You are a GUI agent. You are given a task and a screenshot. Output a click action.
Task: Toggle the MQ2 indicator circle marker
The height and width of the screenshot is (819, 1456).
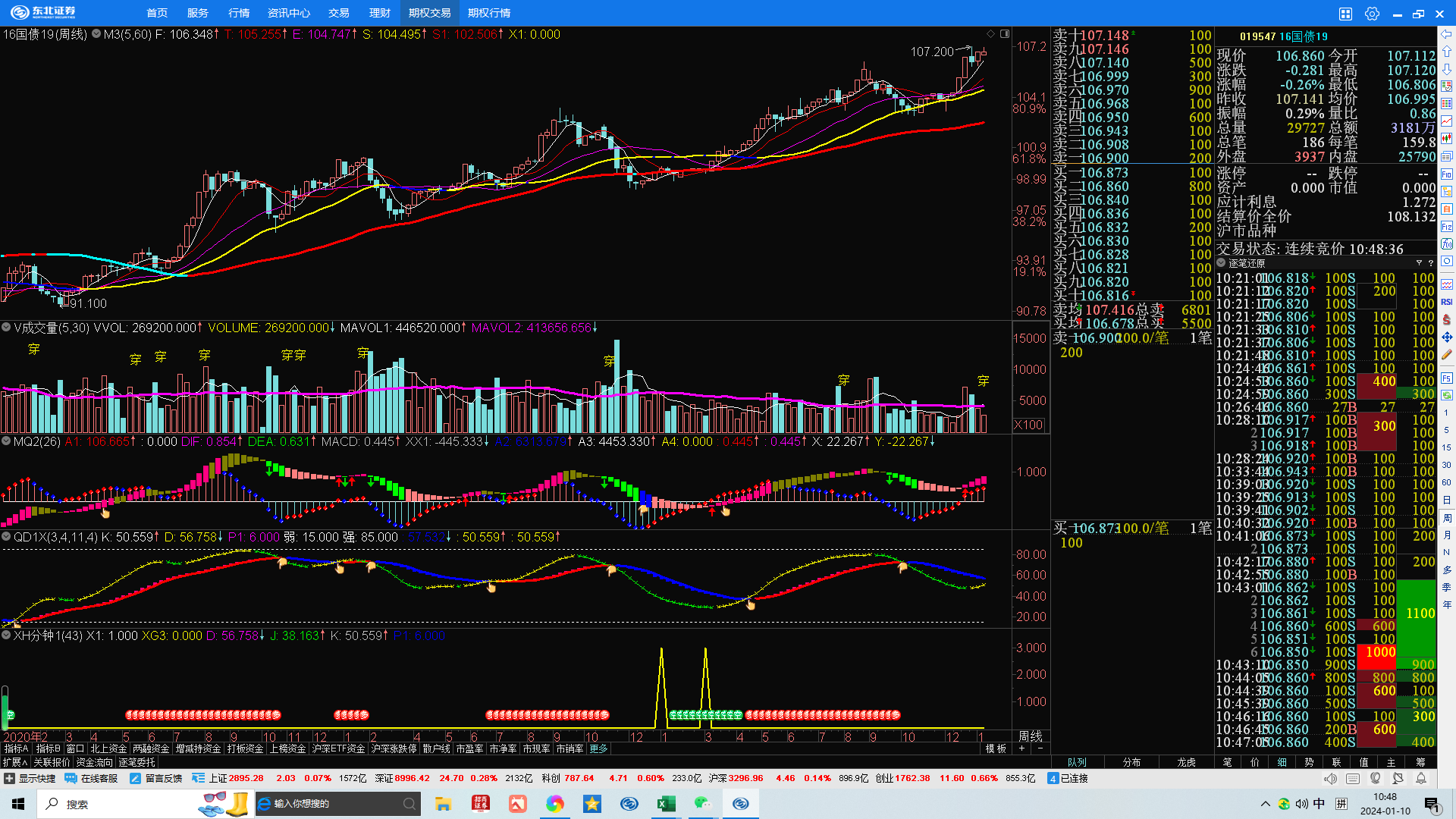(x=6, y=441)
